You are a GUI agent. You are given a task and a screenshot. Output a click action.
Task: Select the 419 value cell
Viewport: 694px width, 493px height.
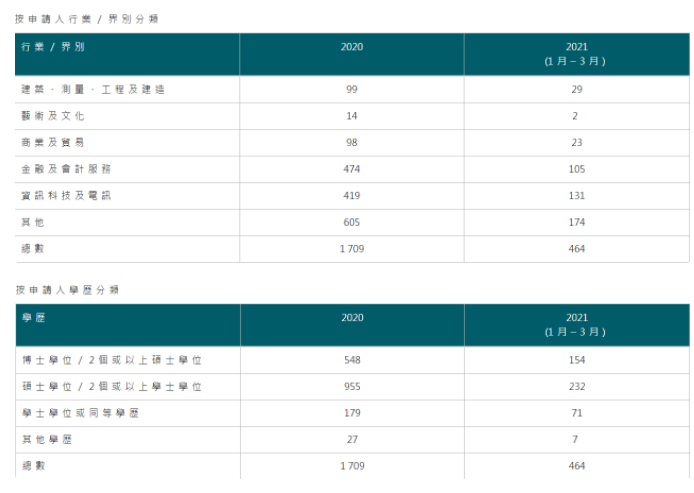(x=351, y=196)
